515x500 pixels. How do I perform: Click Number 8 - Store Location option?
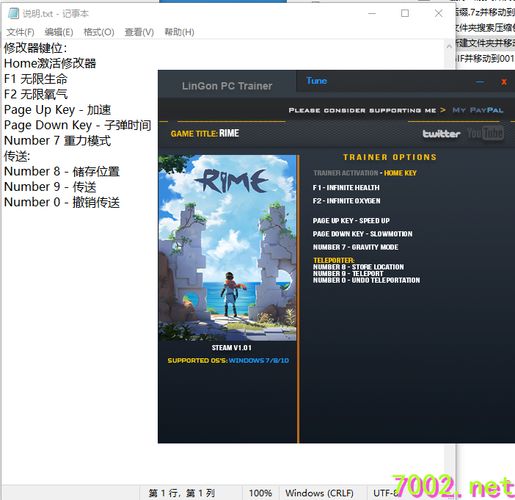(x=358, y=267)
